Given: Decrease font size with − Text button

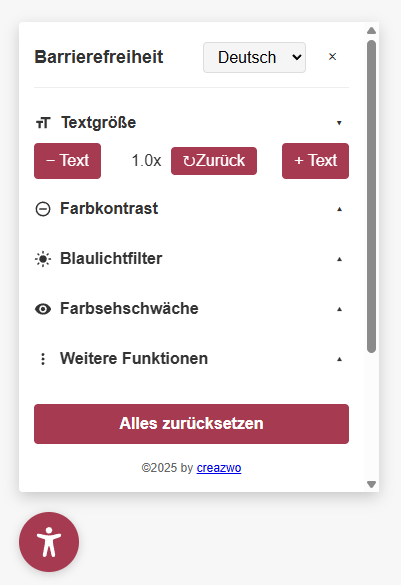Looking at the screenshot, I should [x=68, y=161].
